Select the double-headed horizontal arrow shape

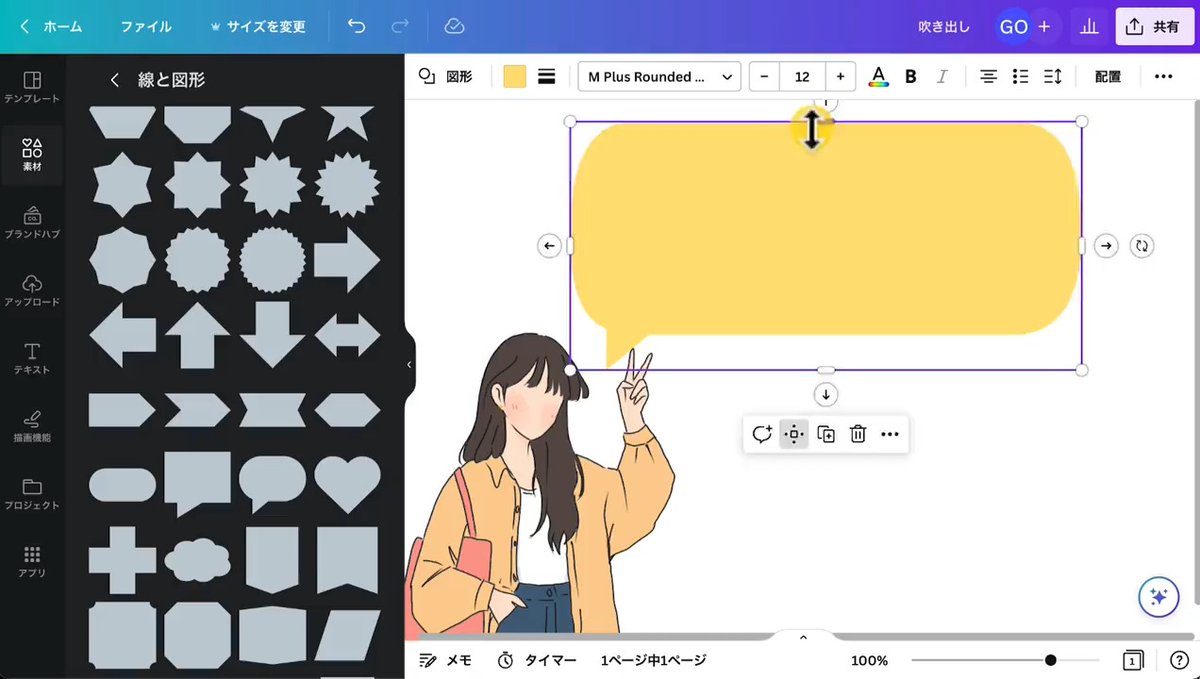[347, 335]
